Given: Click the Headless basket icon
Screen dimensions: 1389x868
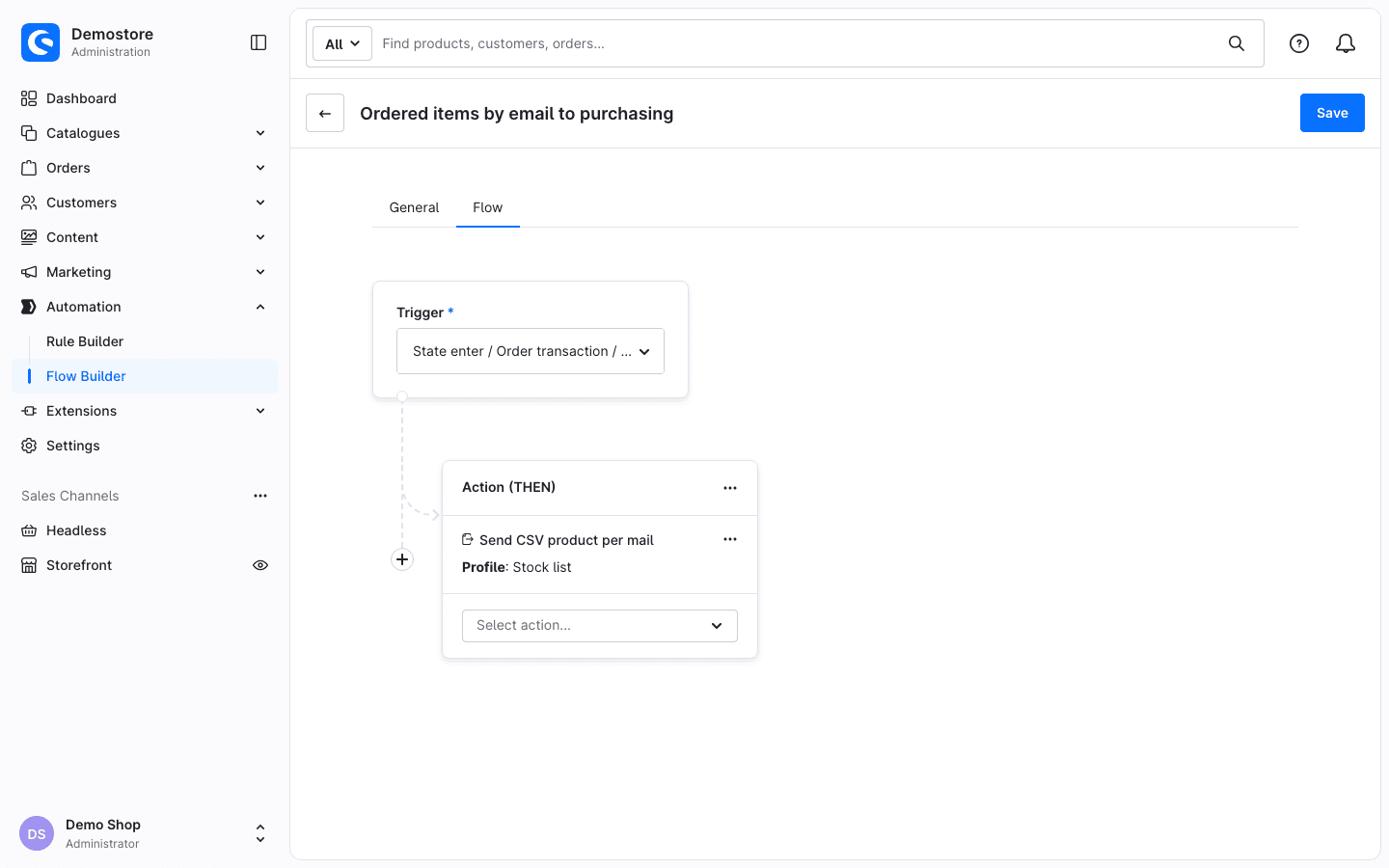Looking at the screenshot, I should [x=29, y=530].
